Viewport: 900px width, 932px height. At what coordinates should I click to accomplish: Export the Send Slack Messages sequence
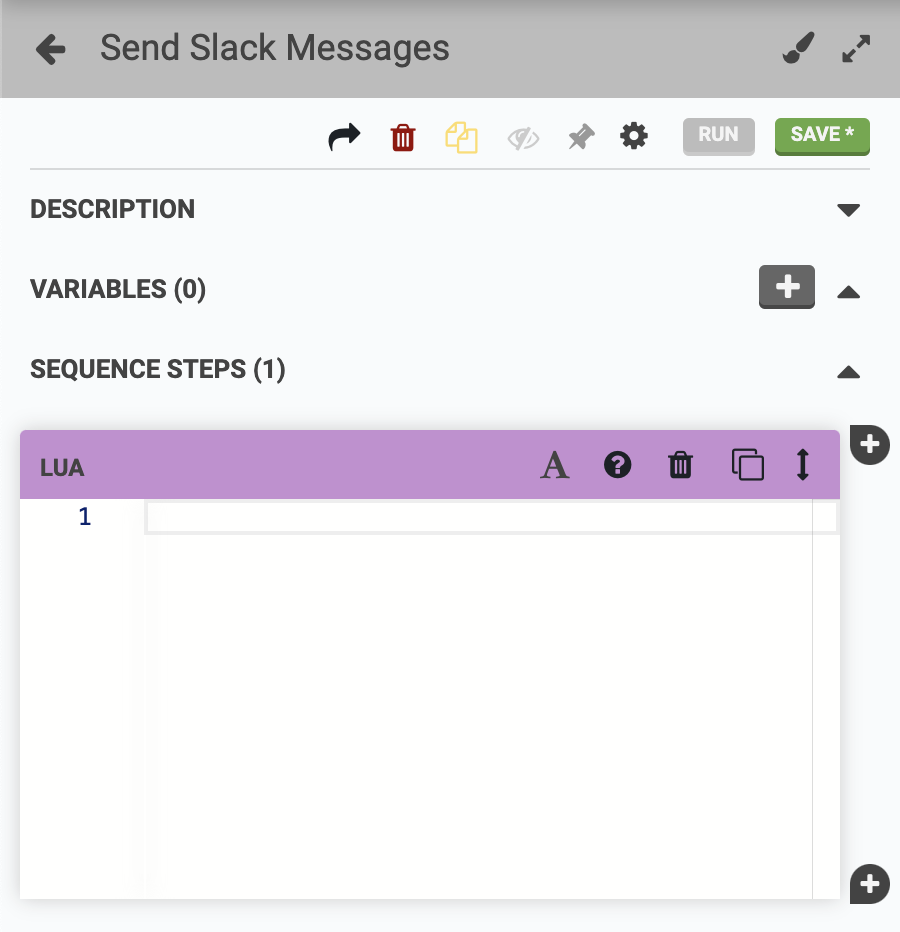click(344, 135)
